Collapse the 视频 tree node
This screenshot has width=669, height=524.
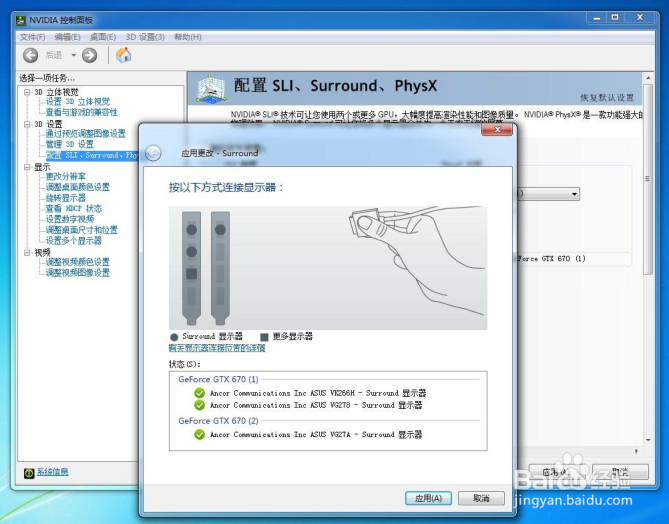point(27,253)
